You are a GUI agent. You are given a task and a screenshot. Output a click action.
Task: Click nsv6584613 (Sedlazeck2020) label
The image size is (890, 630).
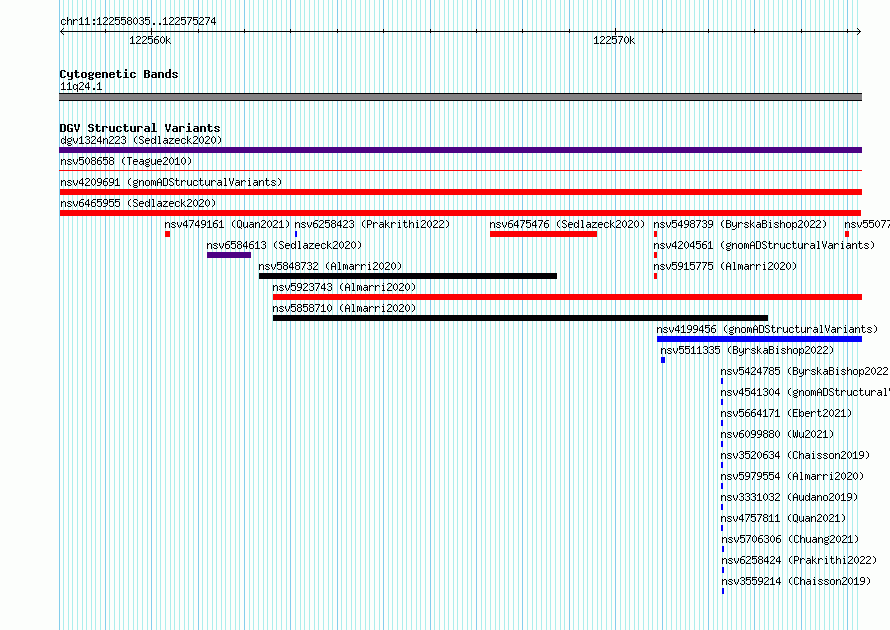tap(284, 245)
